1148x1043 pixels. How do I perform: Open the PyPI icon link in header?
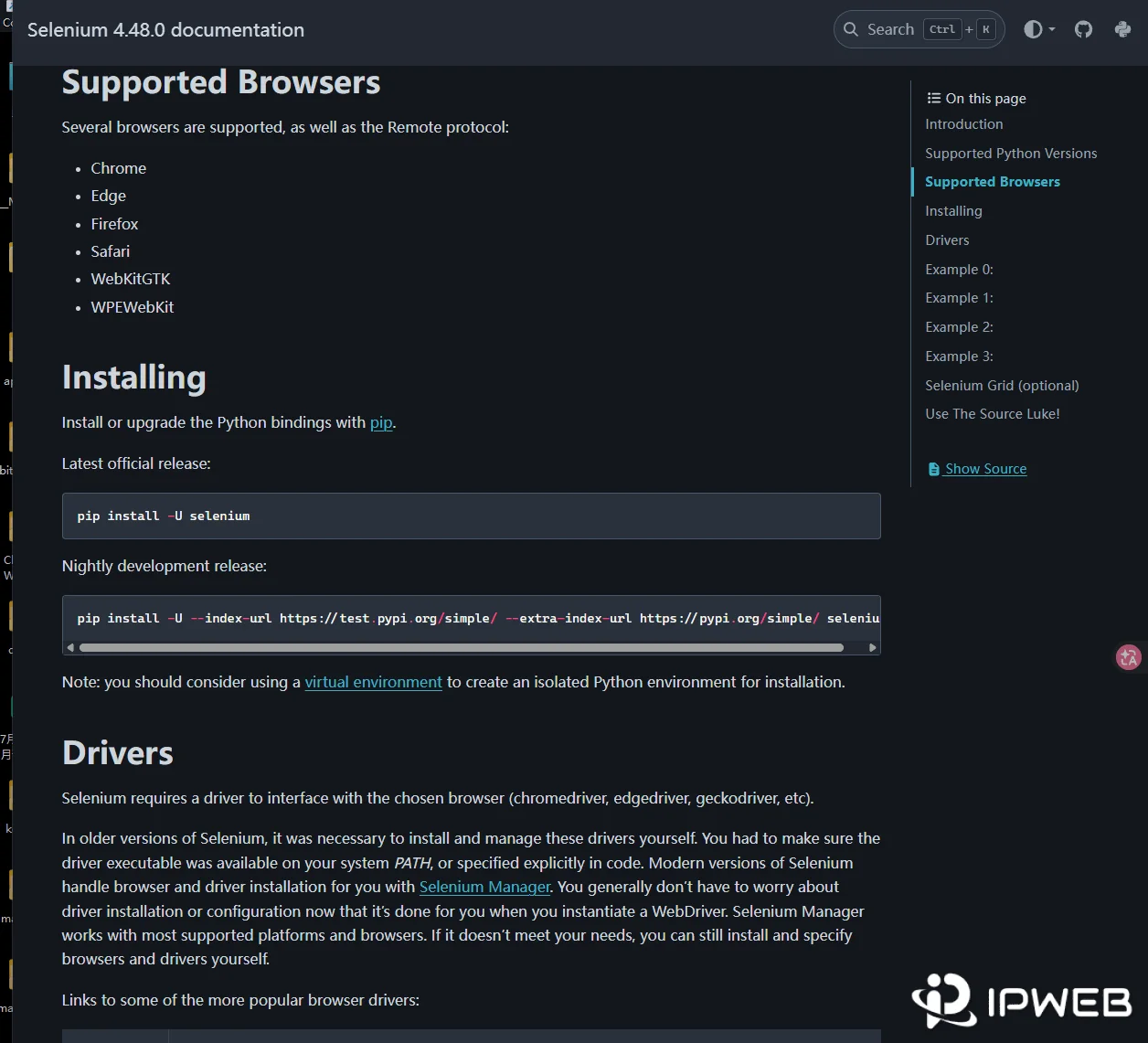1123,29
